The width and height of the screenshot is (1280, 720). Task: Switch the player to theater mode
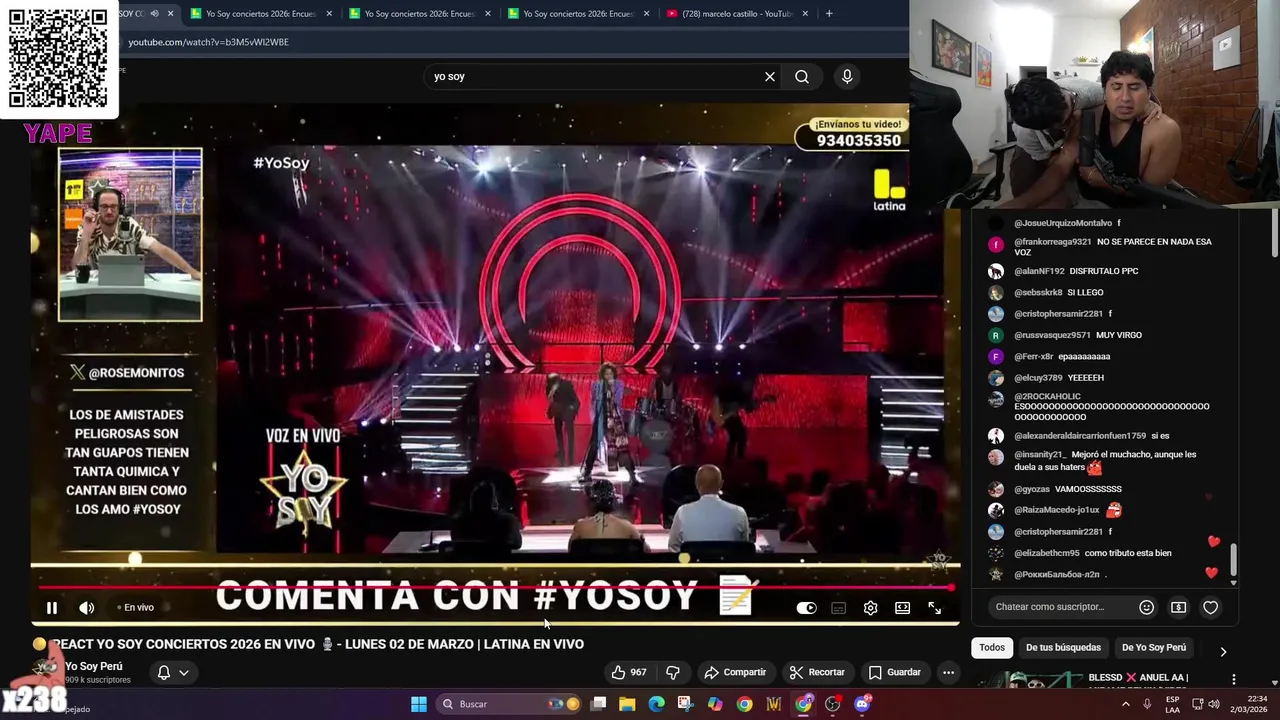click(x=902, y=607)
